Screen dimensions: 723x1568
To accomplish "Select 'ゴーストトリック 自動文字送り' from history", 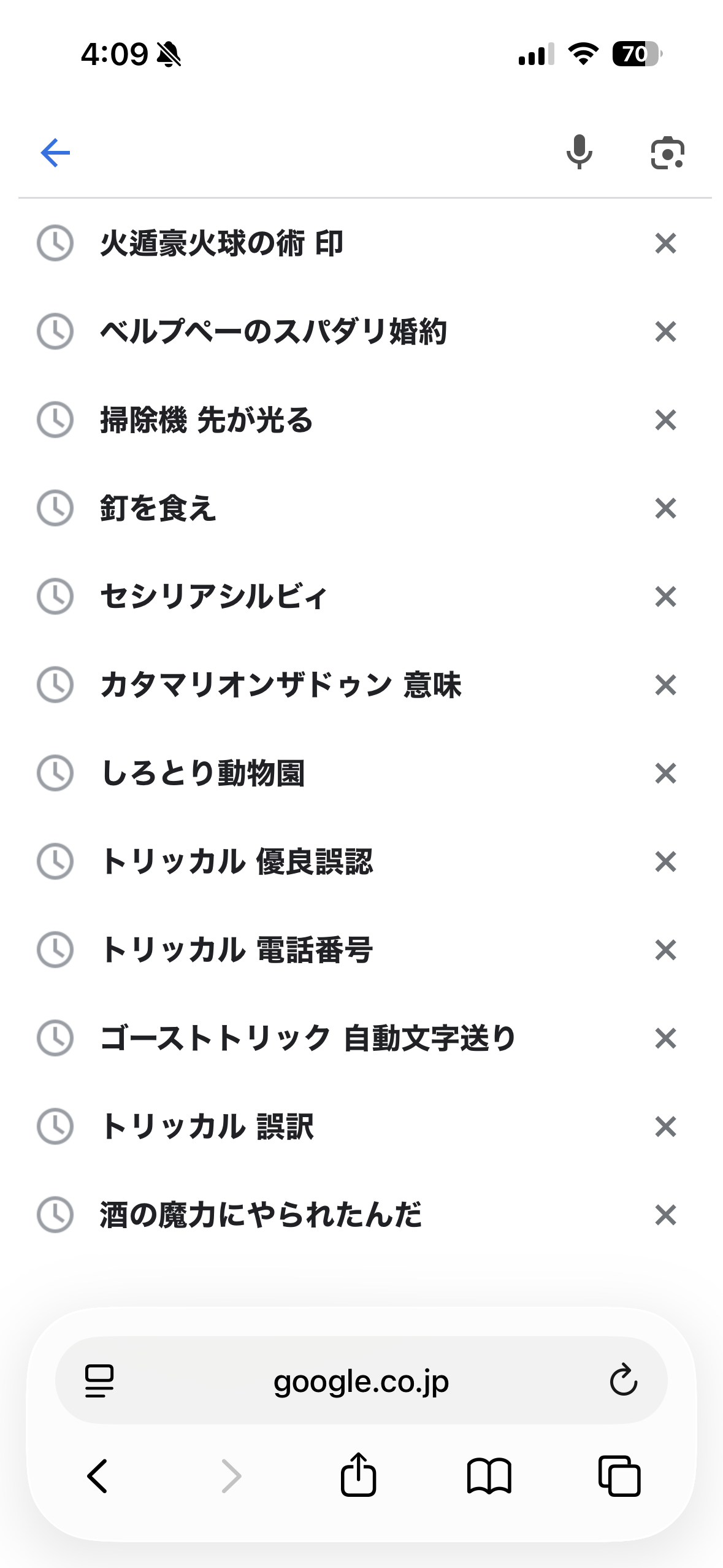I will [308, 1039].
